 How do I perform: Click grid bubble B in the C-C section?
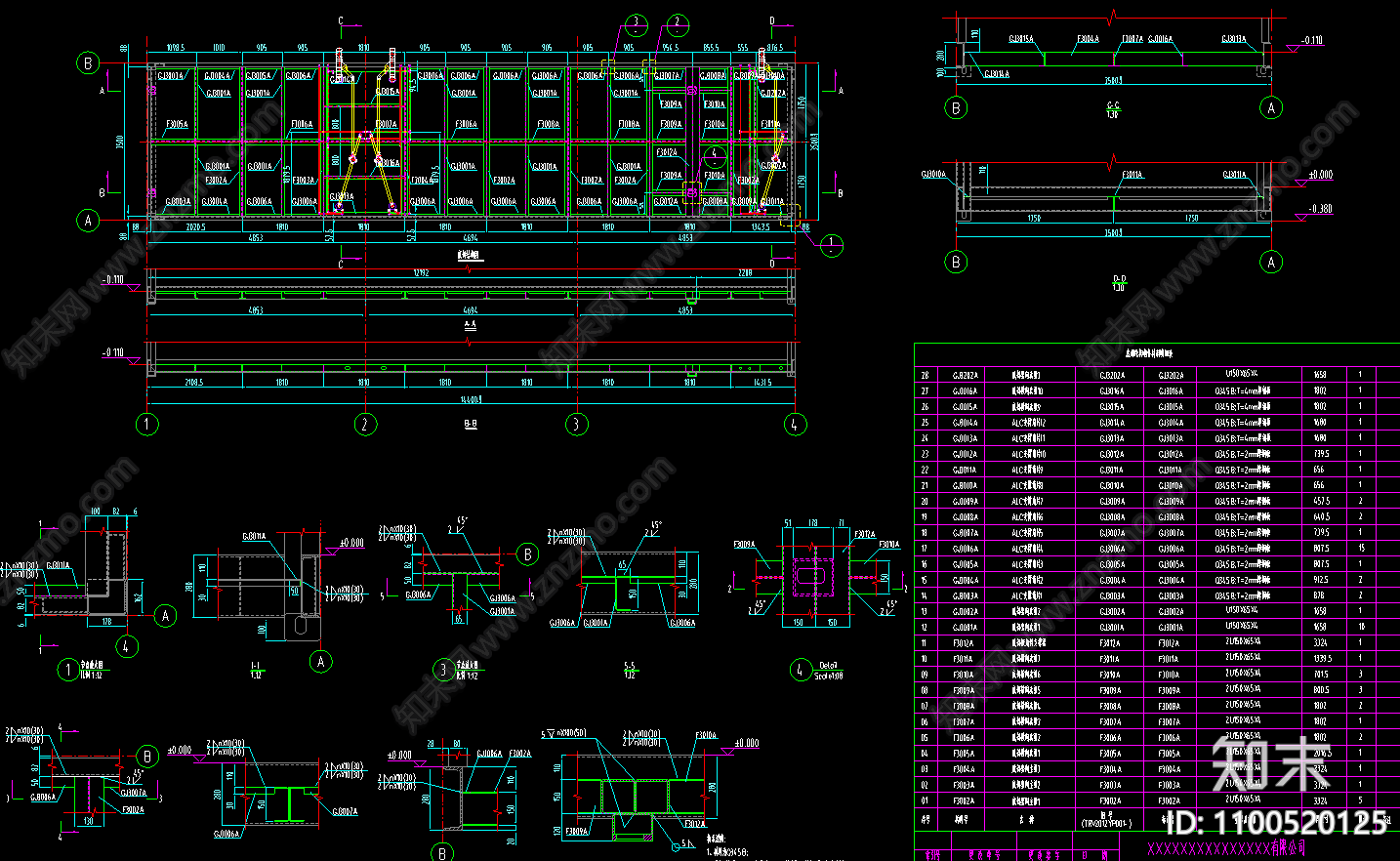click(x=956, y=107)
